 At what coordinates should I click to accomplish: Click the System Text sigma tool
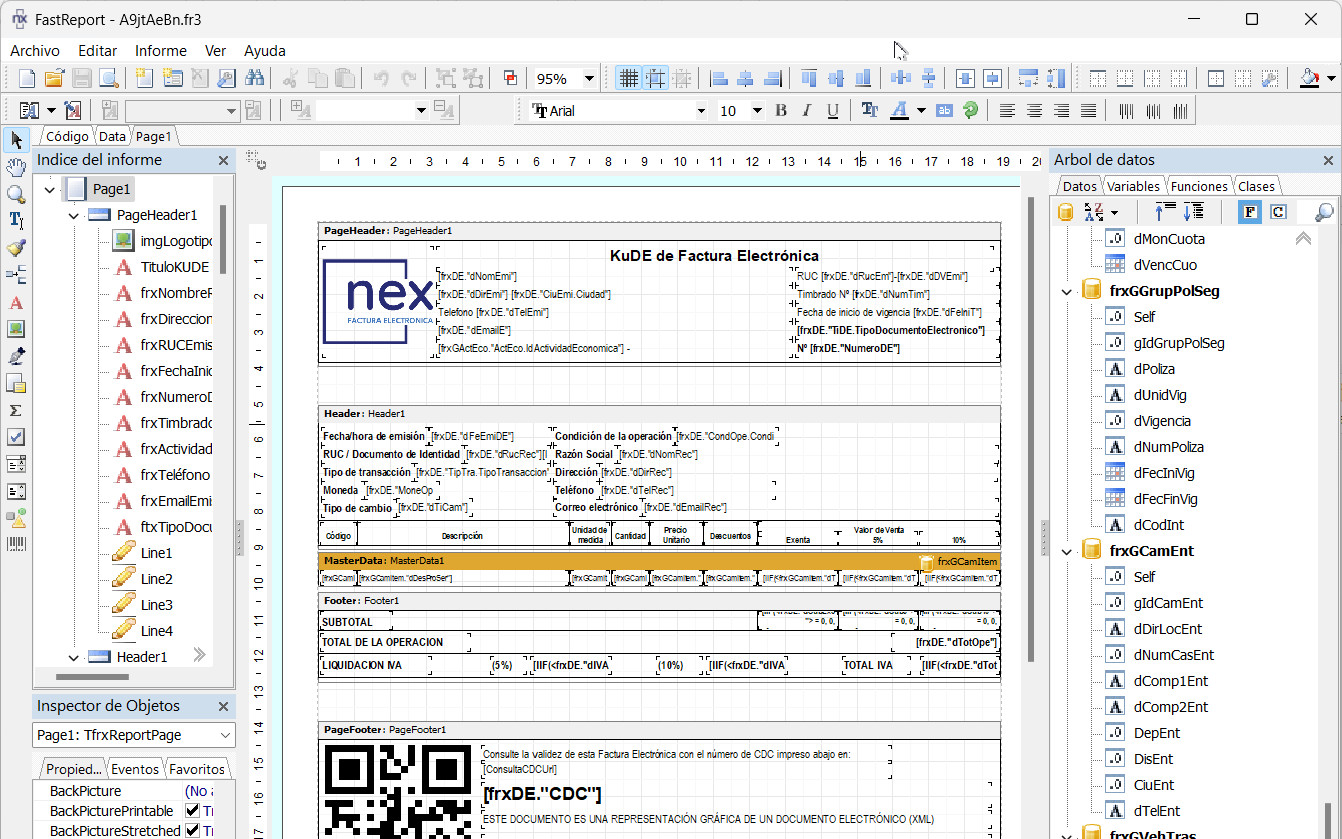(x=16, y=410)
